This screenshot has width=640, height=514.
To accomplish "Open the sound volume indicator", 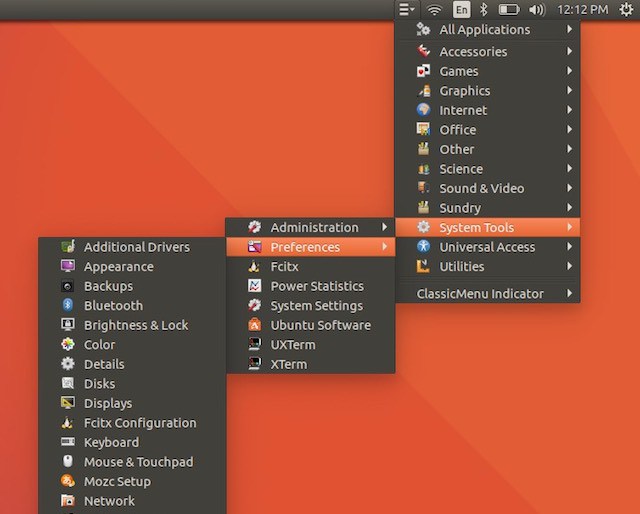I will click(537, 9).
